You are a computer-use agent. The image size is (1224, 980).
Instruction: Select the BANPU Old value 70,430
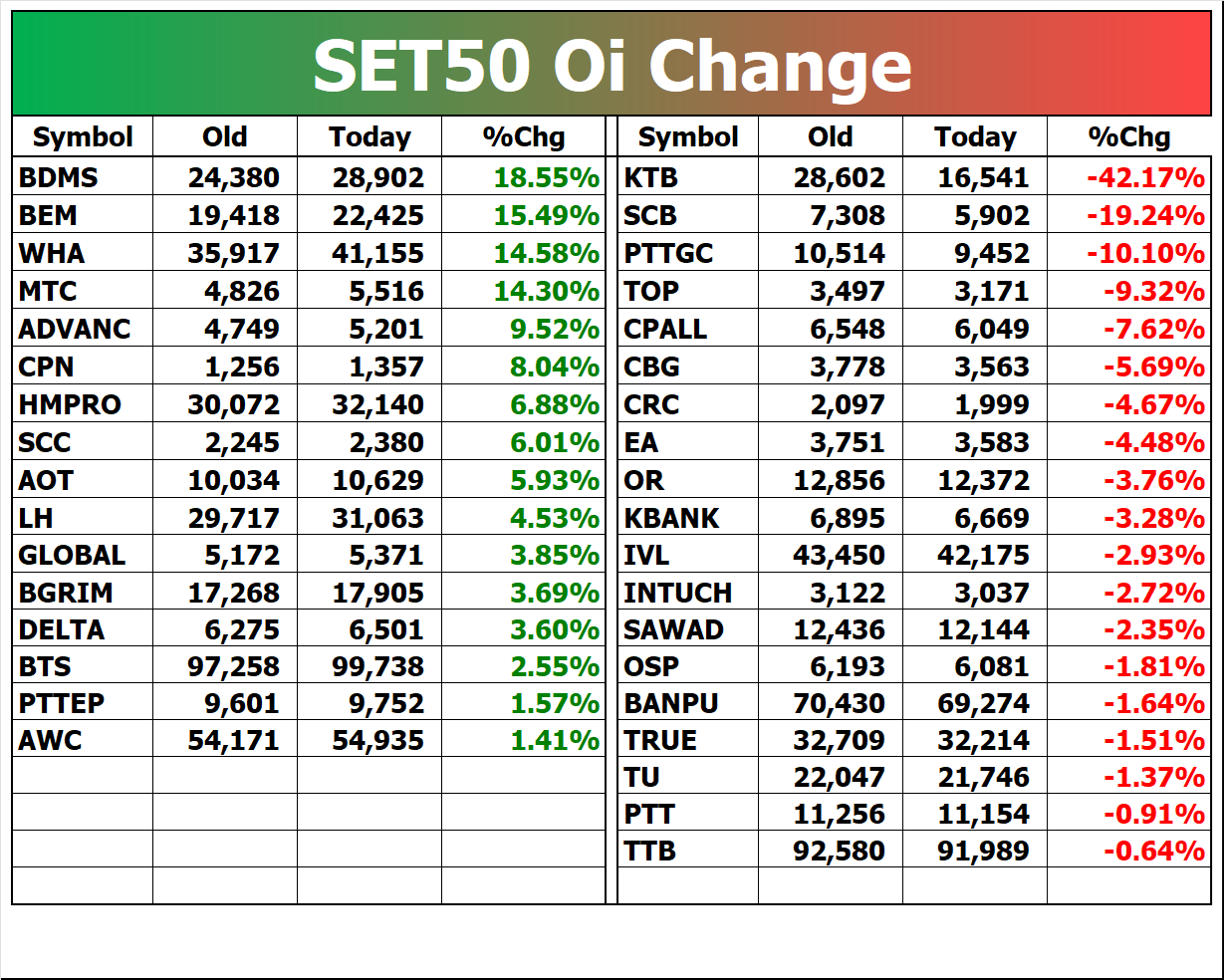click(831, 703)
